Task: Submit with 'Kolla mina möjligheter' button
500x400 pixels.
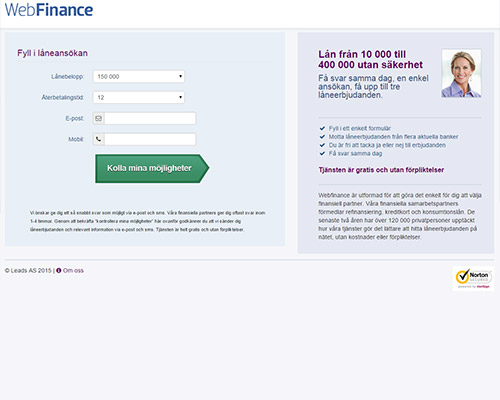Action: point(152,168)
